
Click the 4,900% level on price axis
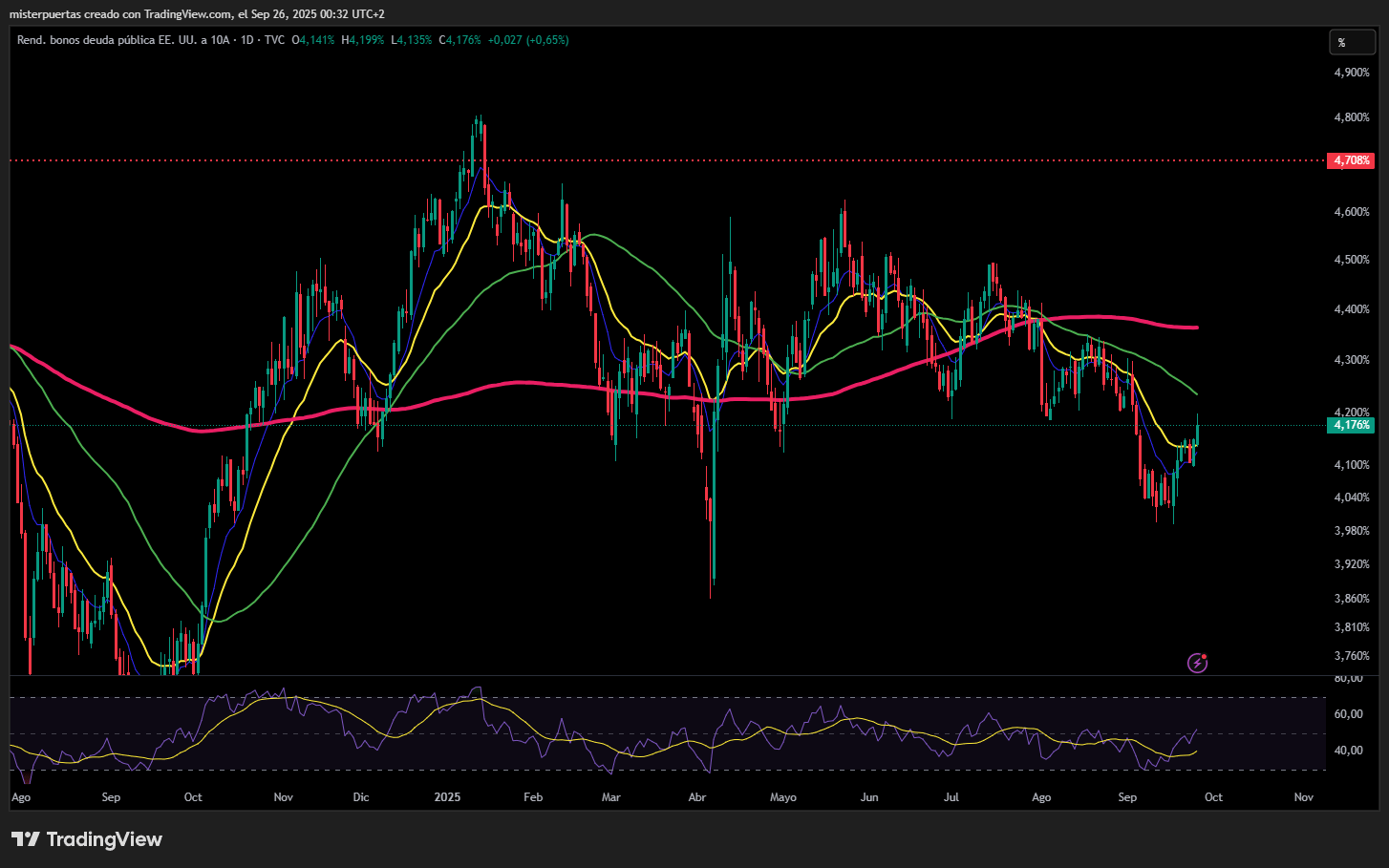1351,73
